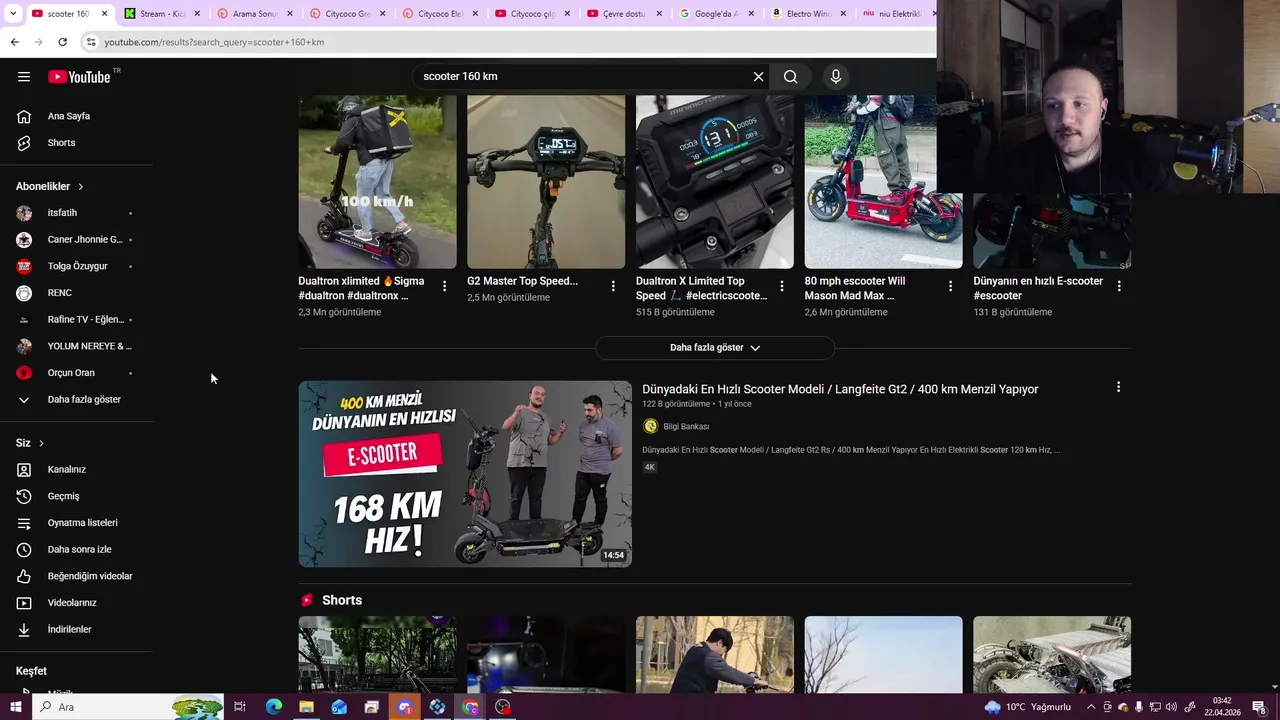The width and height of the screenshot is (1280, 720).
Task: Open options for G2 Master Top Speed short
Action: 613,286
